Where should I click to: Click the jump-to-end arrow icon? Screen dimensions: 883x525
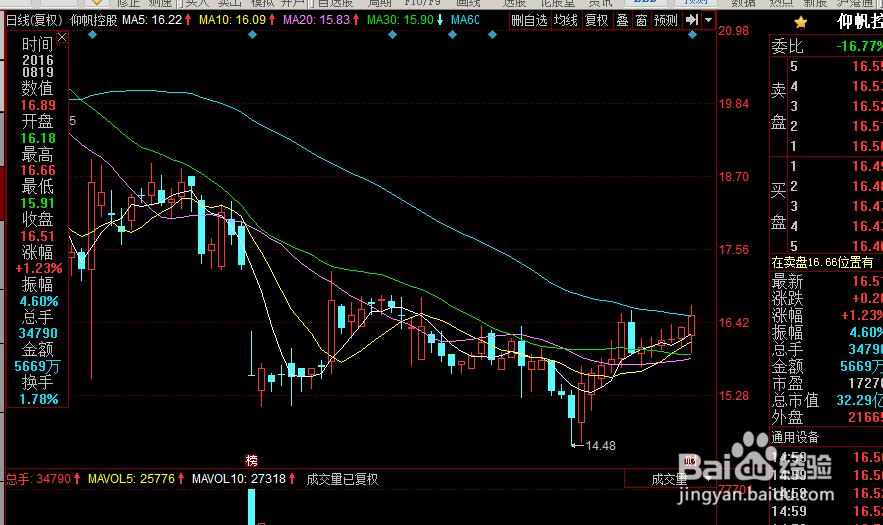(692, 20)
